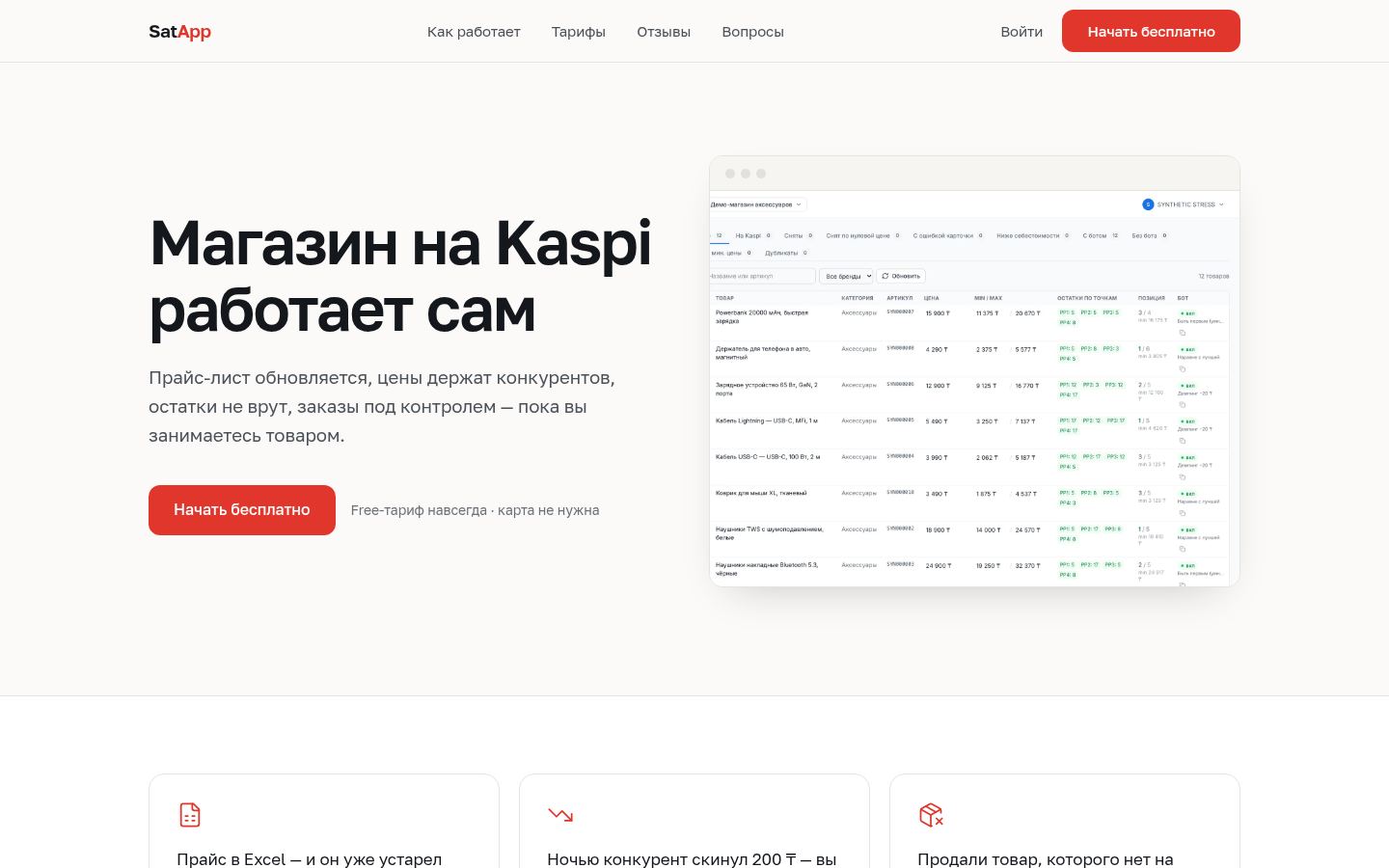
Task: Click the вкл bot badge in the Держатель для телефона row
Action: (1187, 349)
